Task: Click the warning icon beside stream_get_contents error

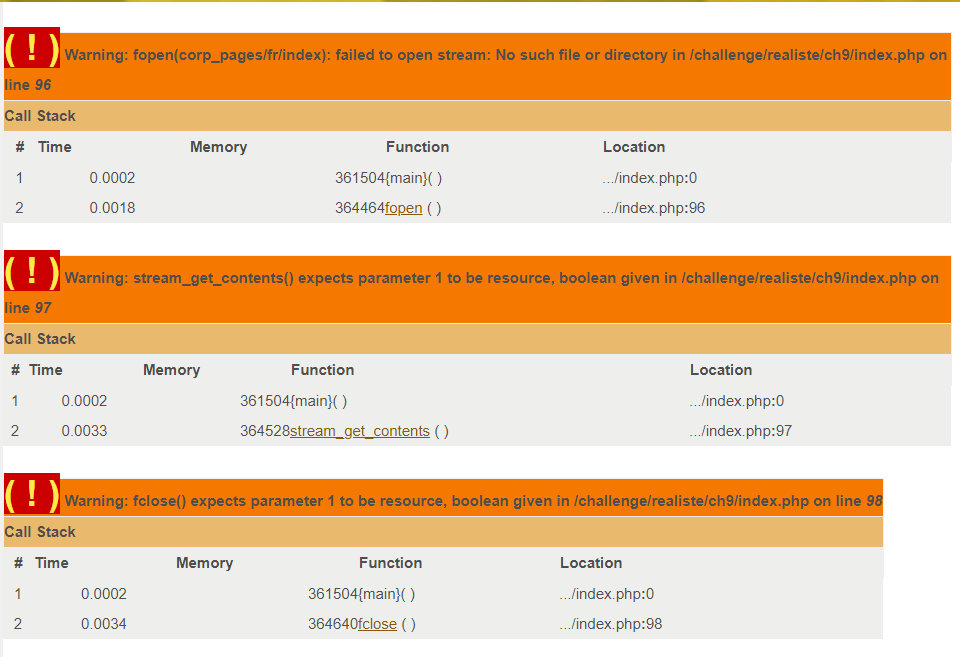Action: (32, 271)
